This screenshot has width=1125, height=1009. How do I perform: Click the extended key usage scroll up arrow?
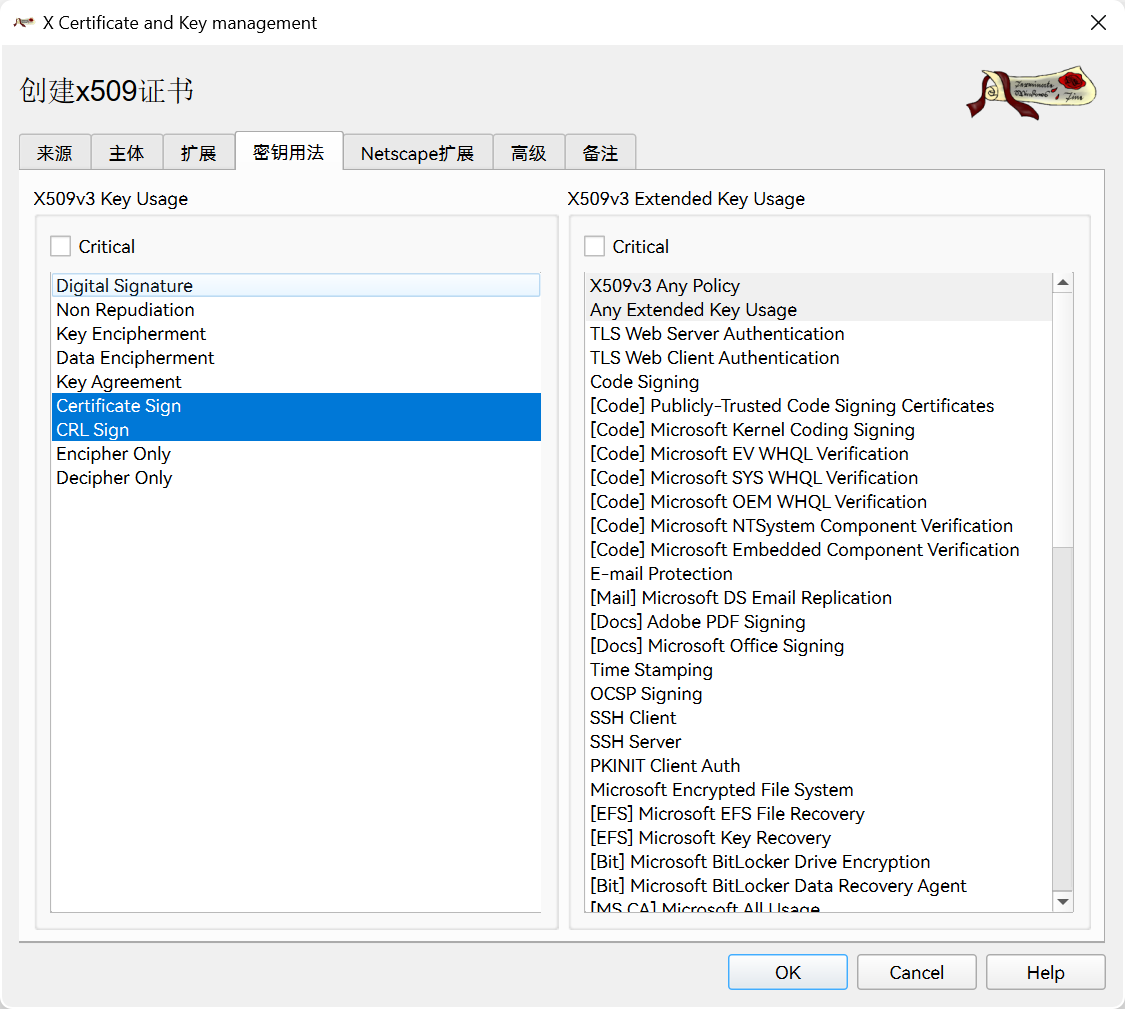1063,283
